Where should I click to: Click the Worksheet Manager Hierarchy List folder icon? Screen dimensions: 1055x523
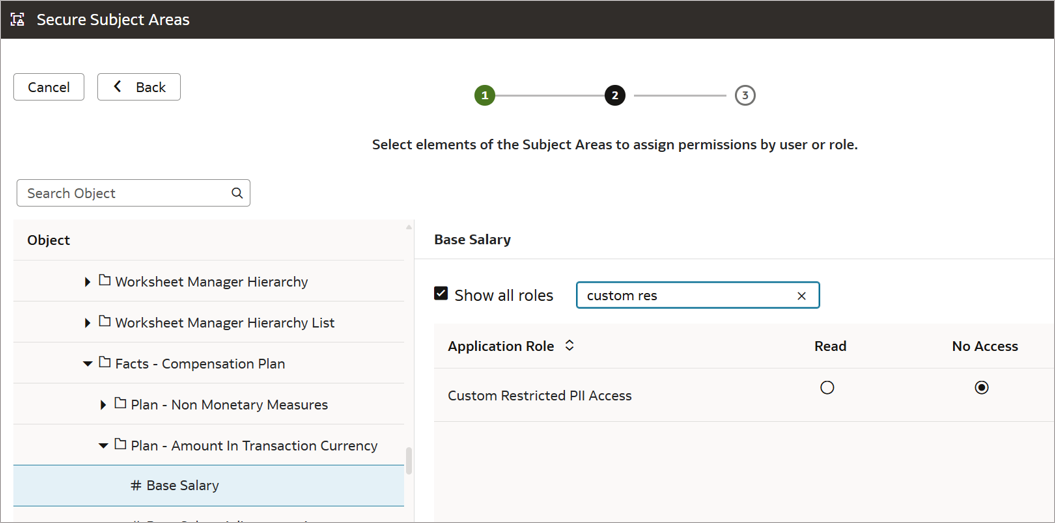(x=104, y=323)
